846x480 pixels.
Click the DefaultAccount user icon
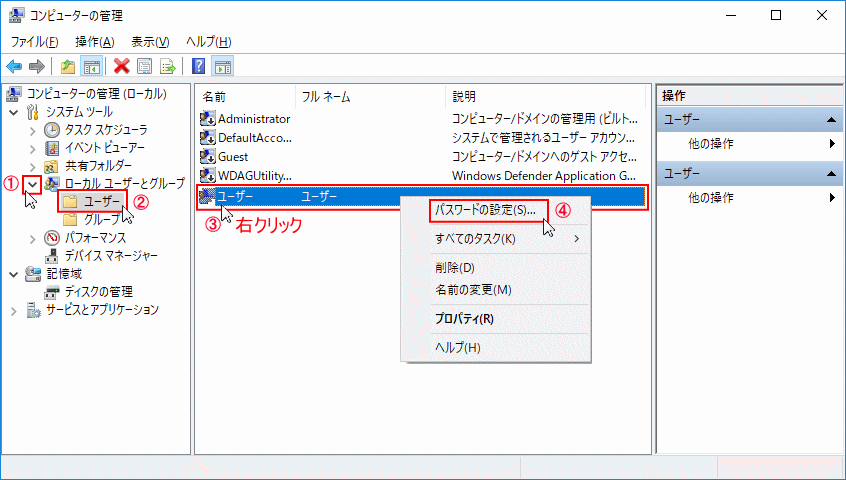tap(208, 138)
